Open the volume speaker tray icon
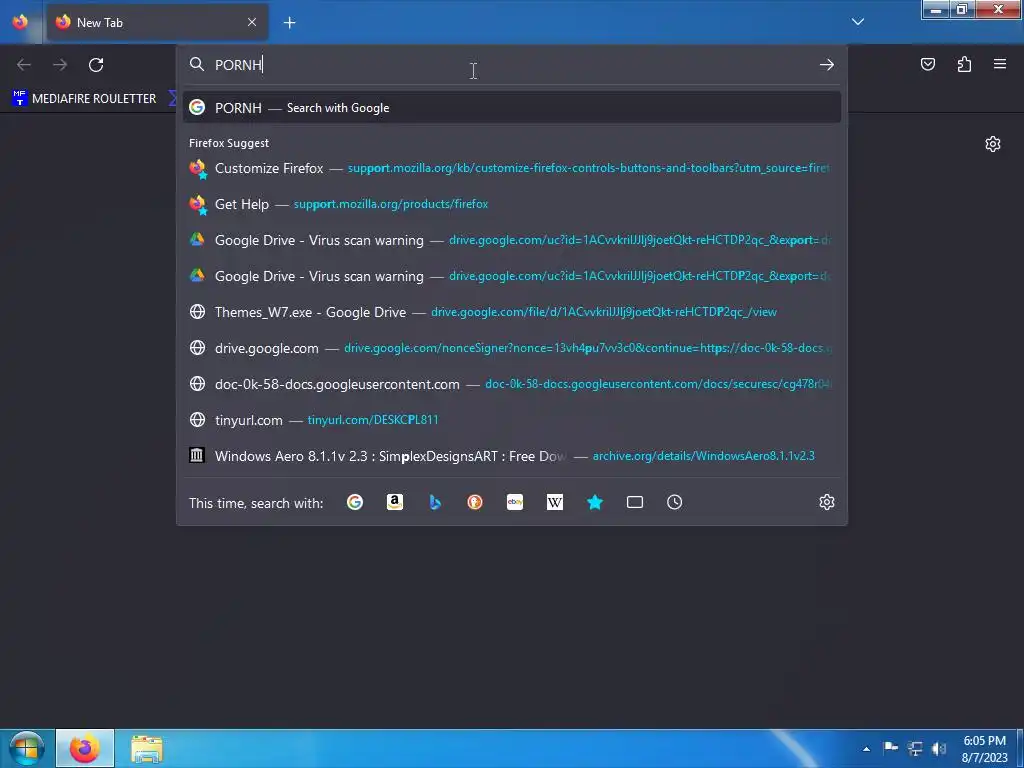1024x768 pixels. pos(939,748)
